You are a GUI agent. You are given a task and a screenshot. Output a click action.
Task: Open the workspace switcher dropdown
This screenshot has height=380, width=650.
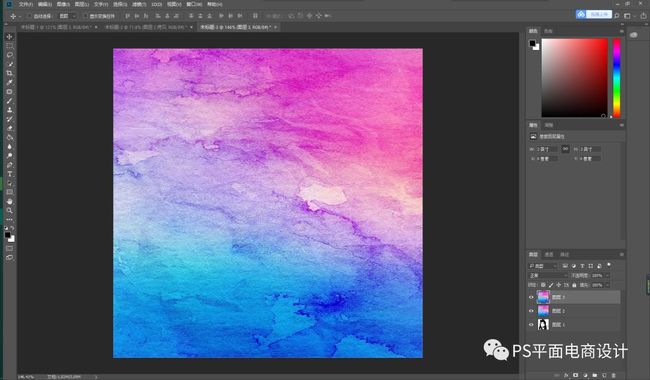[629, 16]
